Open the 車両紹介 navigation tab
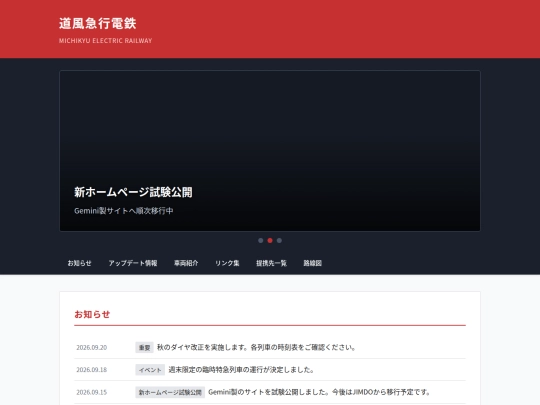The image size is (540, 405). click(x=186, y=263)
